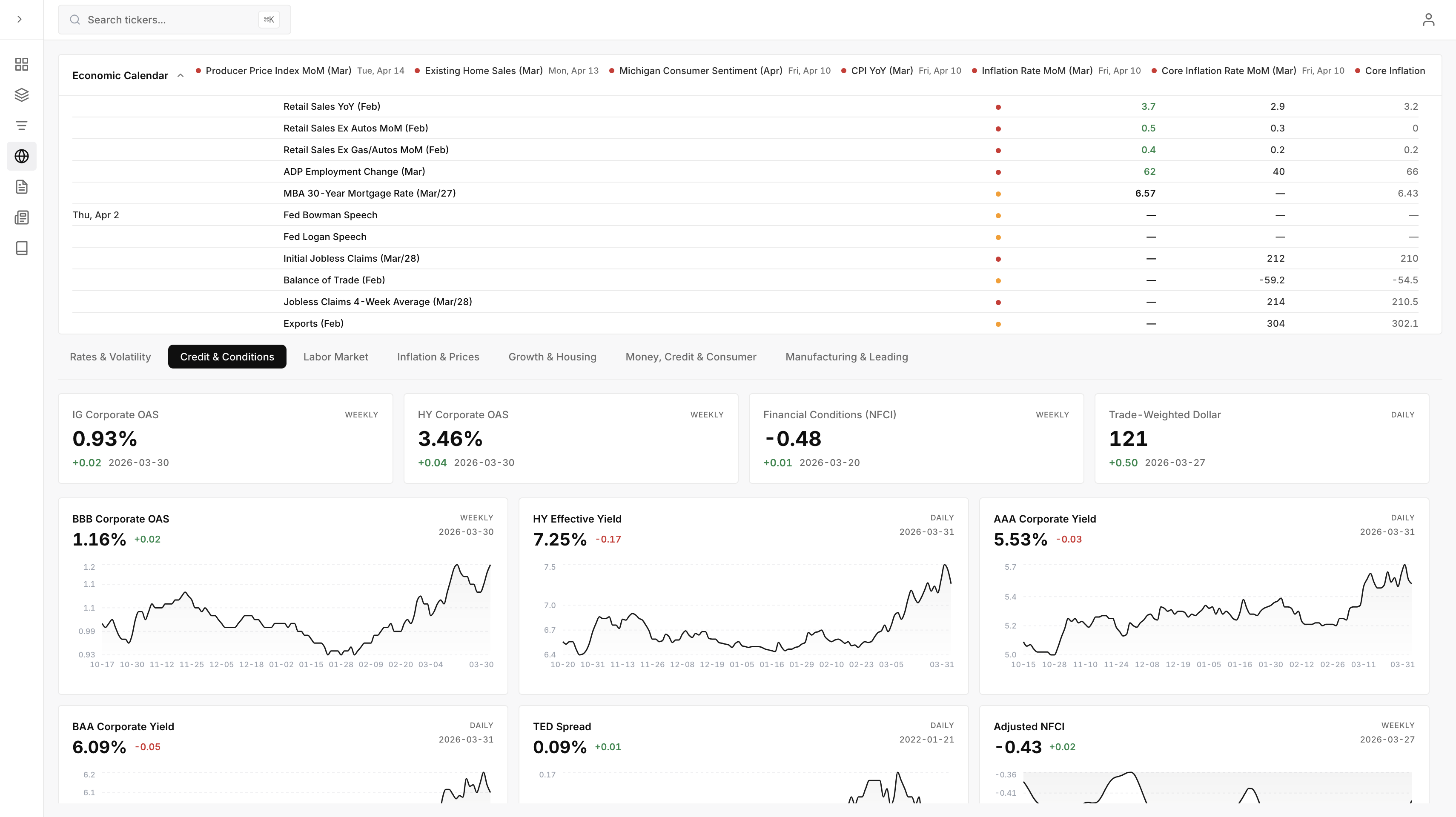
Task: Select the globe (economy) sidebar icon
Action: click(x=21, y=156)
